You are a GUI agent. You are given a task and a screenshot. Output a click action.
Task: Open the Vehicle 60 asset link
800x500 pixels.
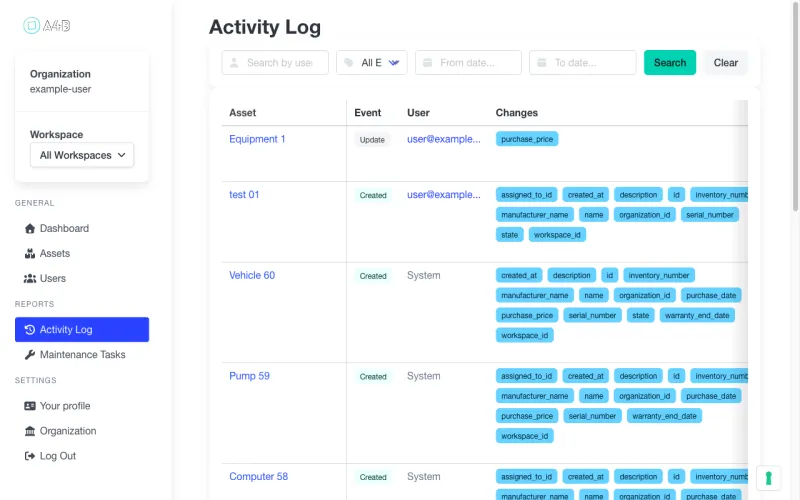(252, 275)
